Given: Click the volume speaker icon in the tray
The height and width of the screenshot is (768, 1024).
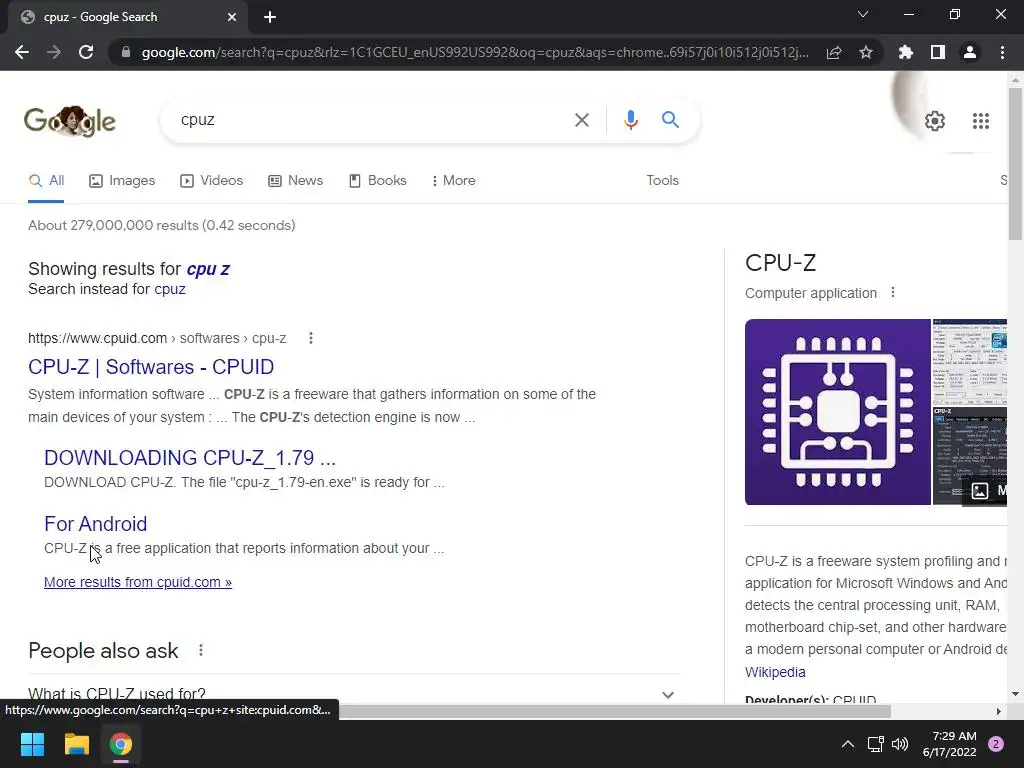Looking at the screenshot, I should [900, 744].
